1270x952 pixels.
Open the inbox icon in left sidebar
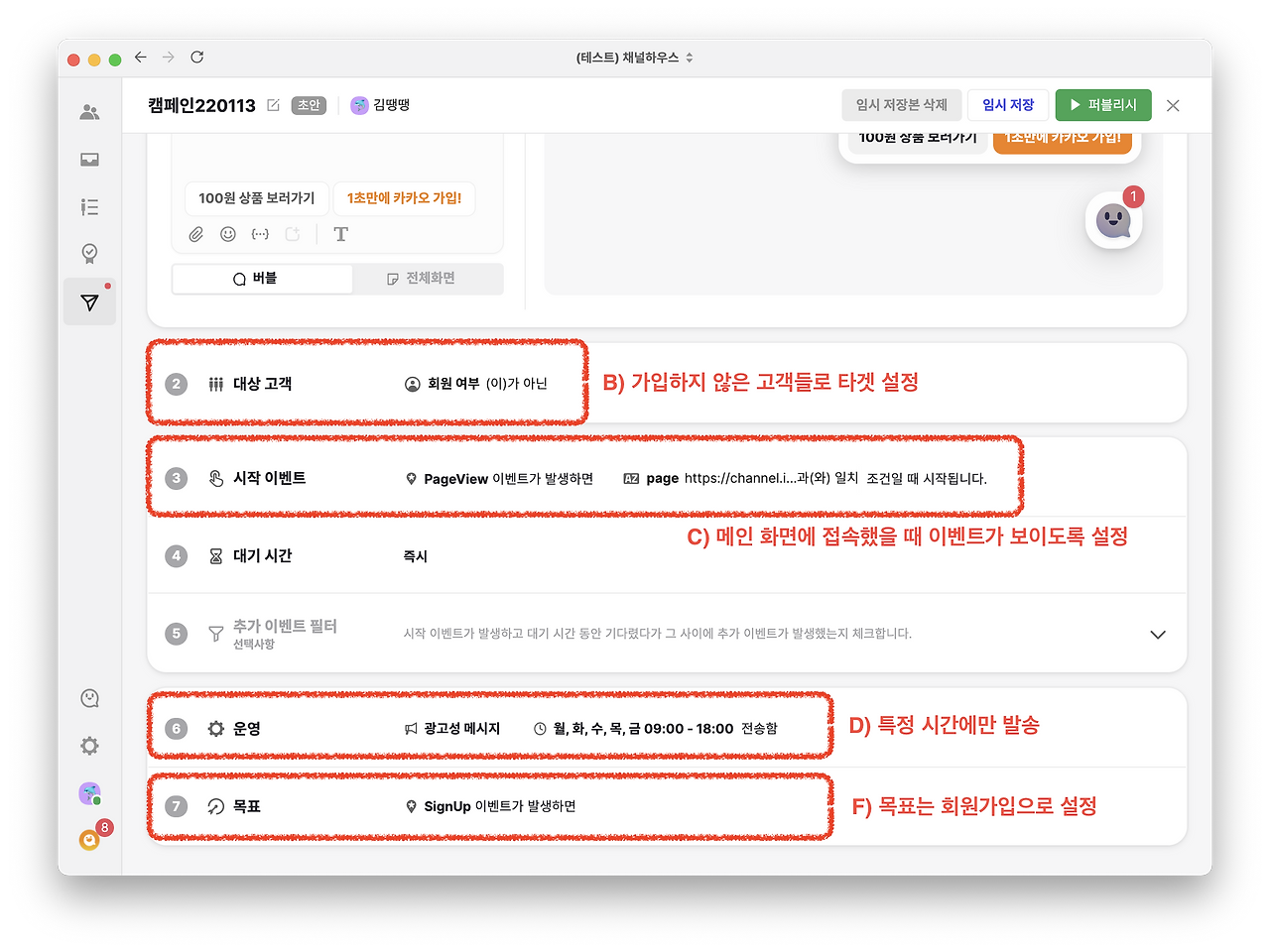(89, 160)
